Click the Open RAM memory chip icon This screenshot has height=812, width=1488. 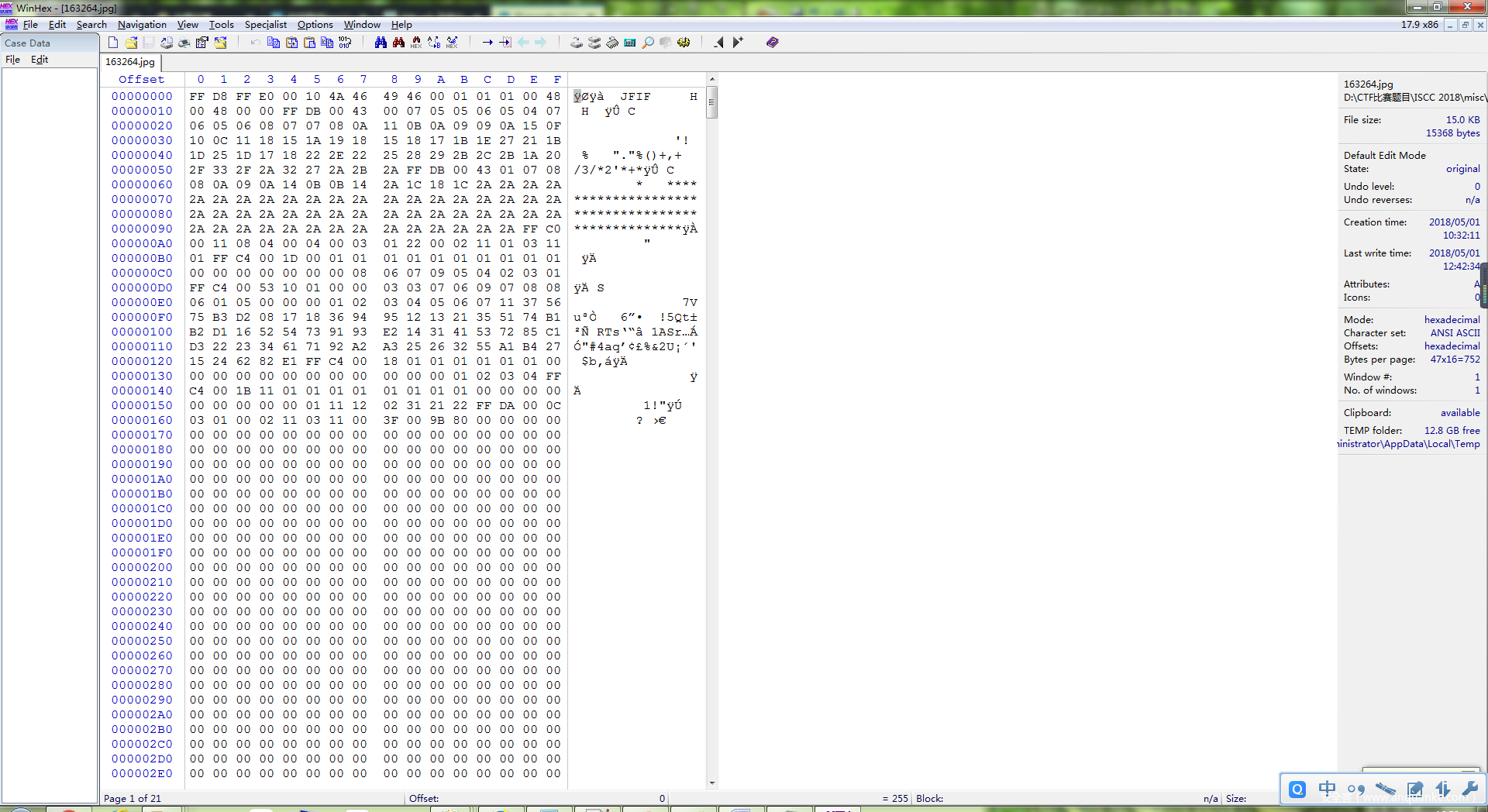tap(612, 43)
